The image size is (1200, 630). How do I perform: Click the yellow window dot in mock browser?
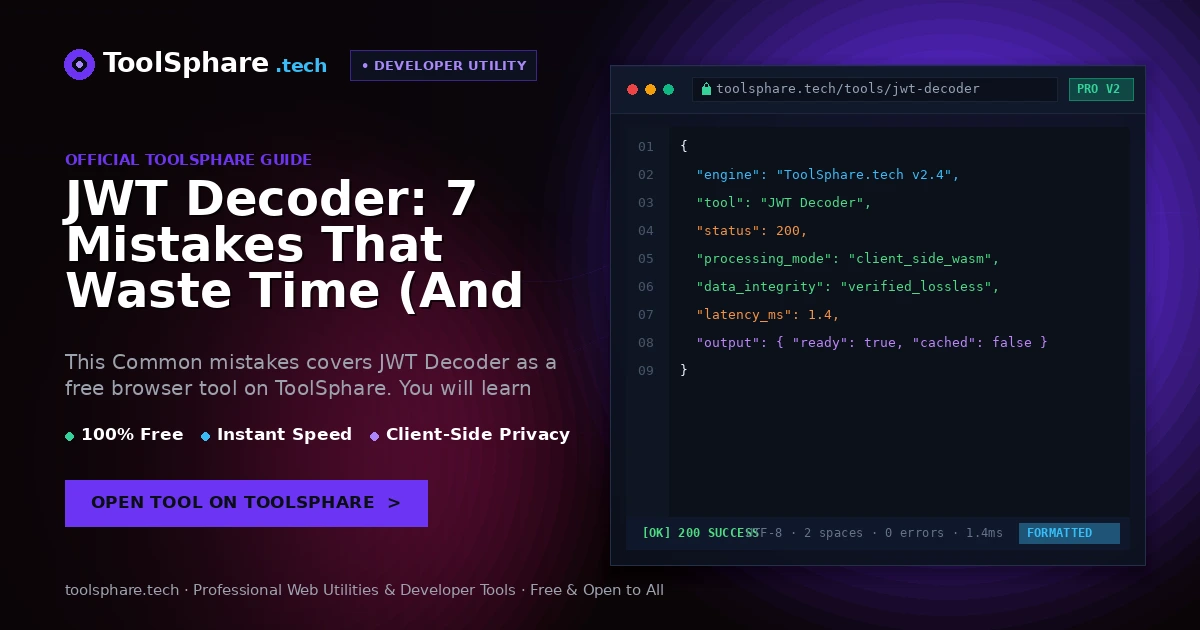pos(650,89)
